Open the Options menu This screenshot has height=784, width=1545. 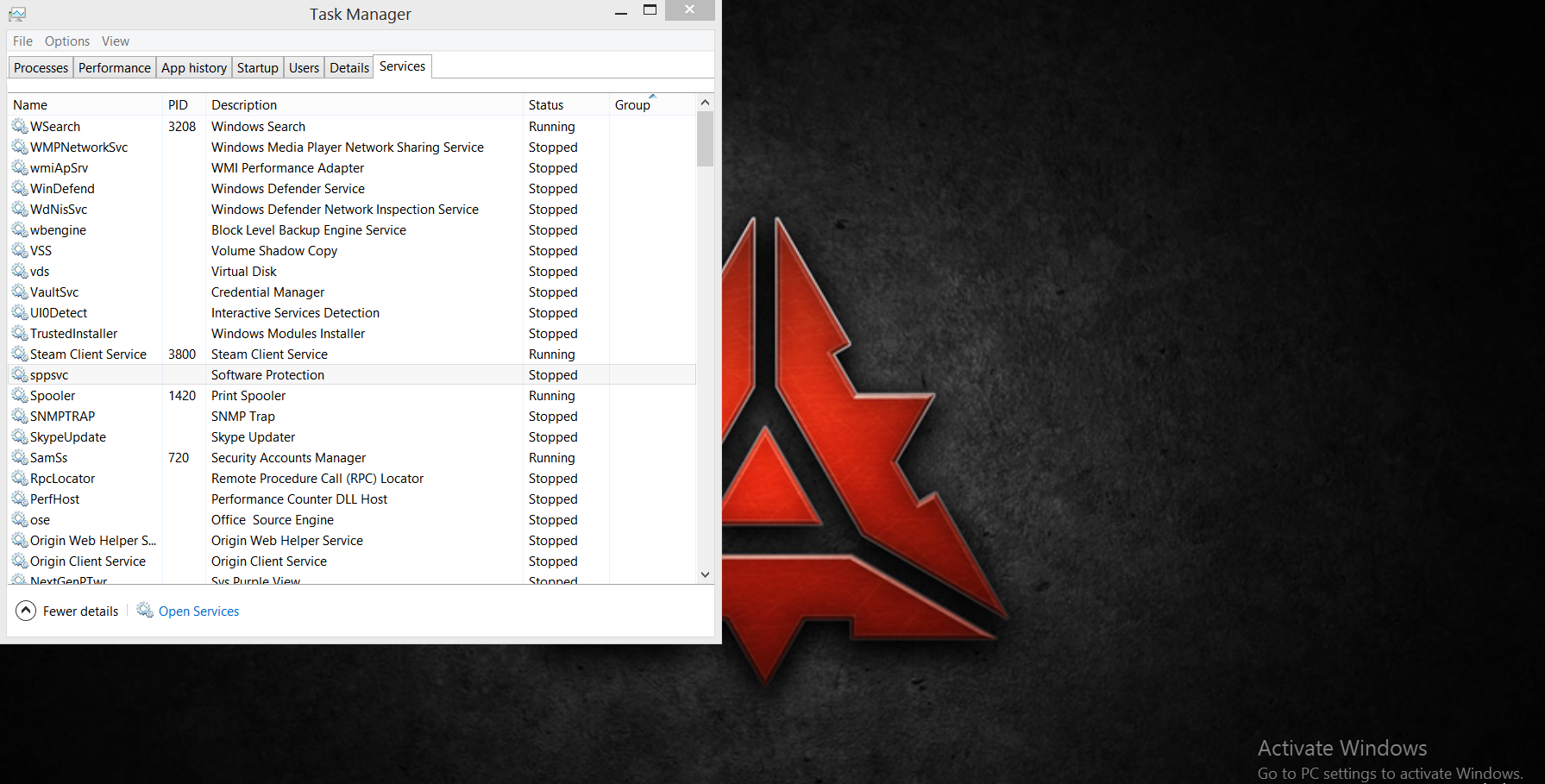(67, 41)
